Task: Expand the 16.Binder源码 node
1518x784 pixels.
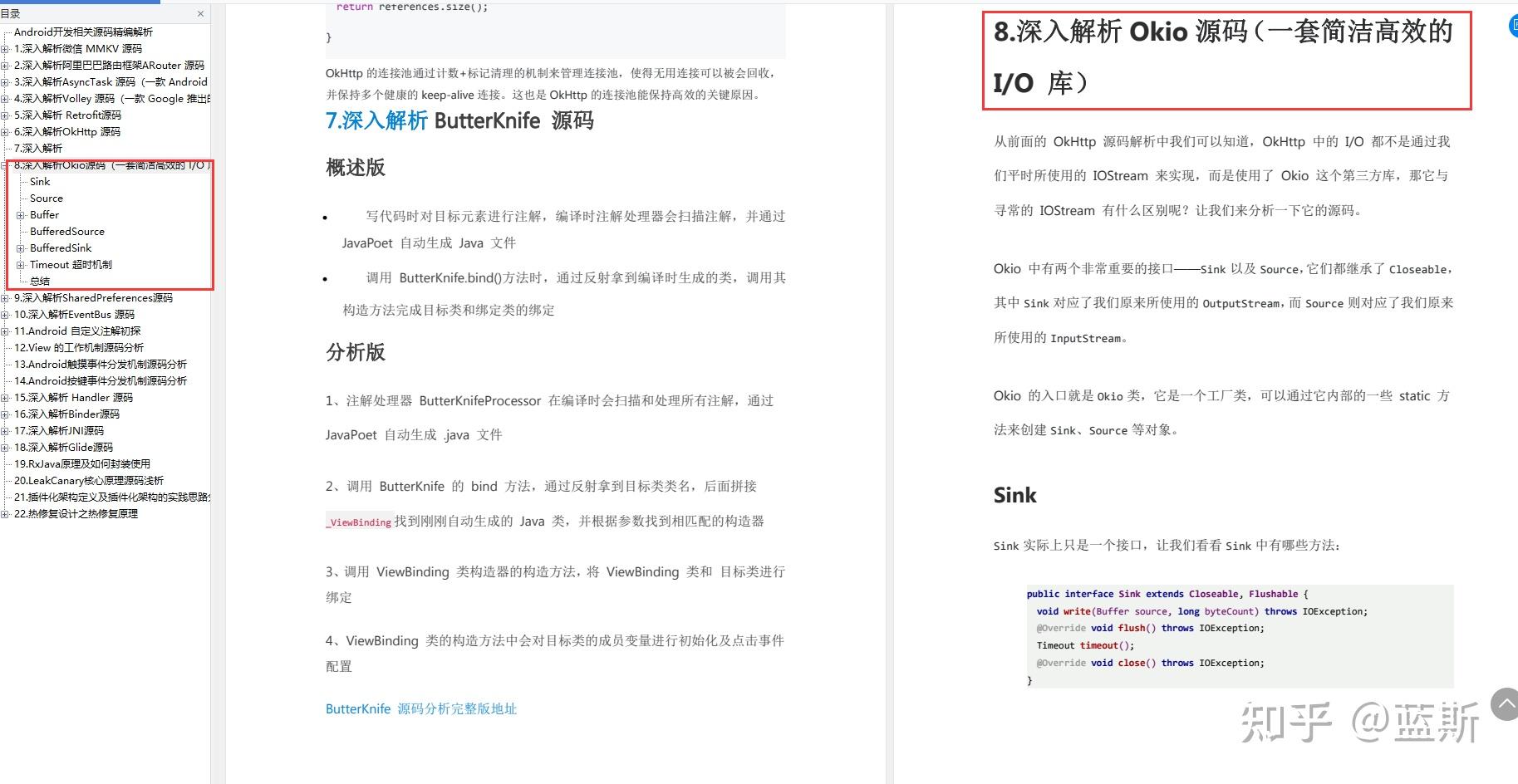Action: pos(5,414)
